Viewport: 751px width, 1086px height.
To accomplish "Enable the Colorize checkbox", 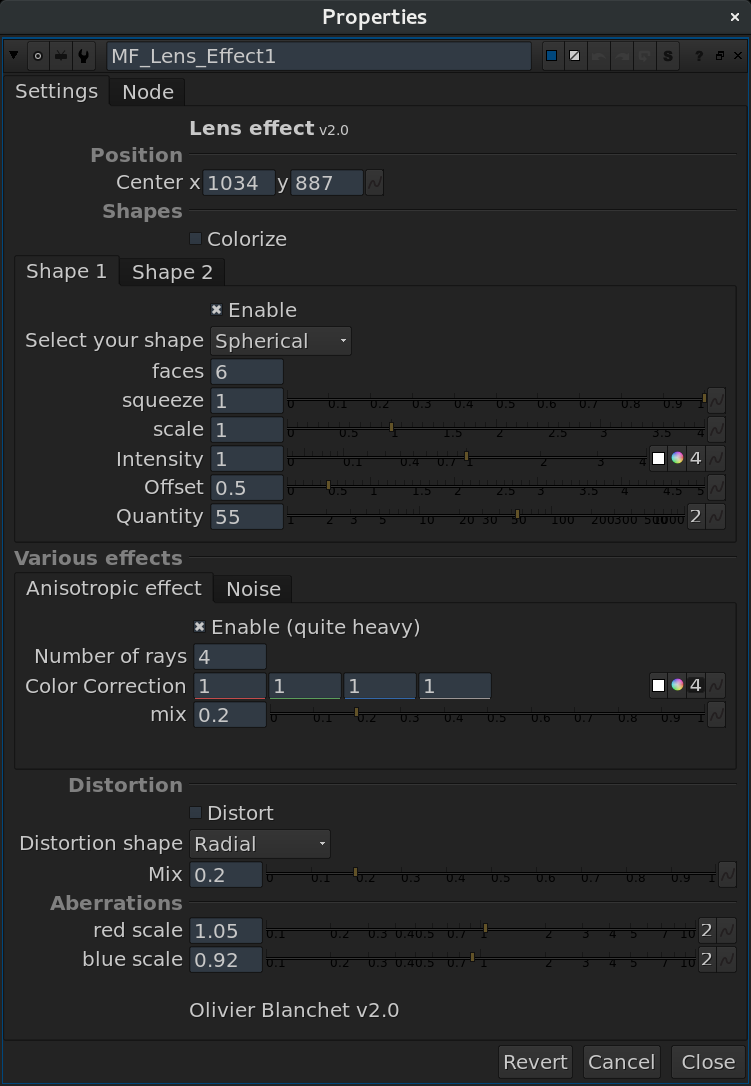I will click(196, 239).
